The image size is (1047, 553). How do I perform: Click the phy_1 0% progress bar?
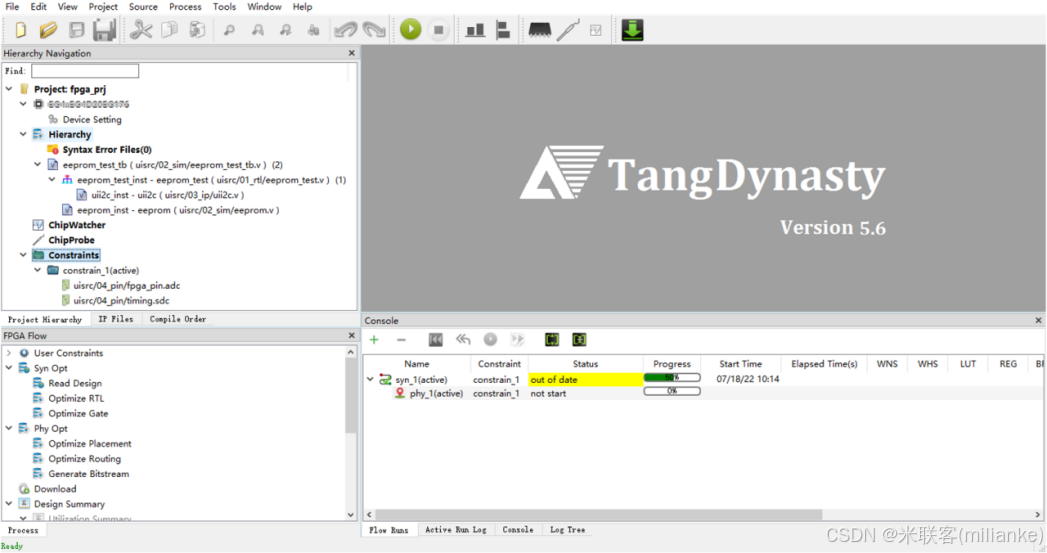point(672,391)
